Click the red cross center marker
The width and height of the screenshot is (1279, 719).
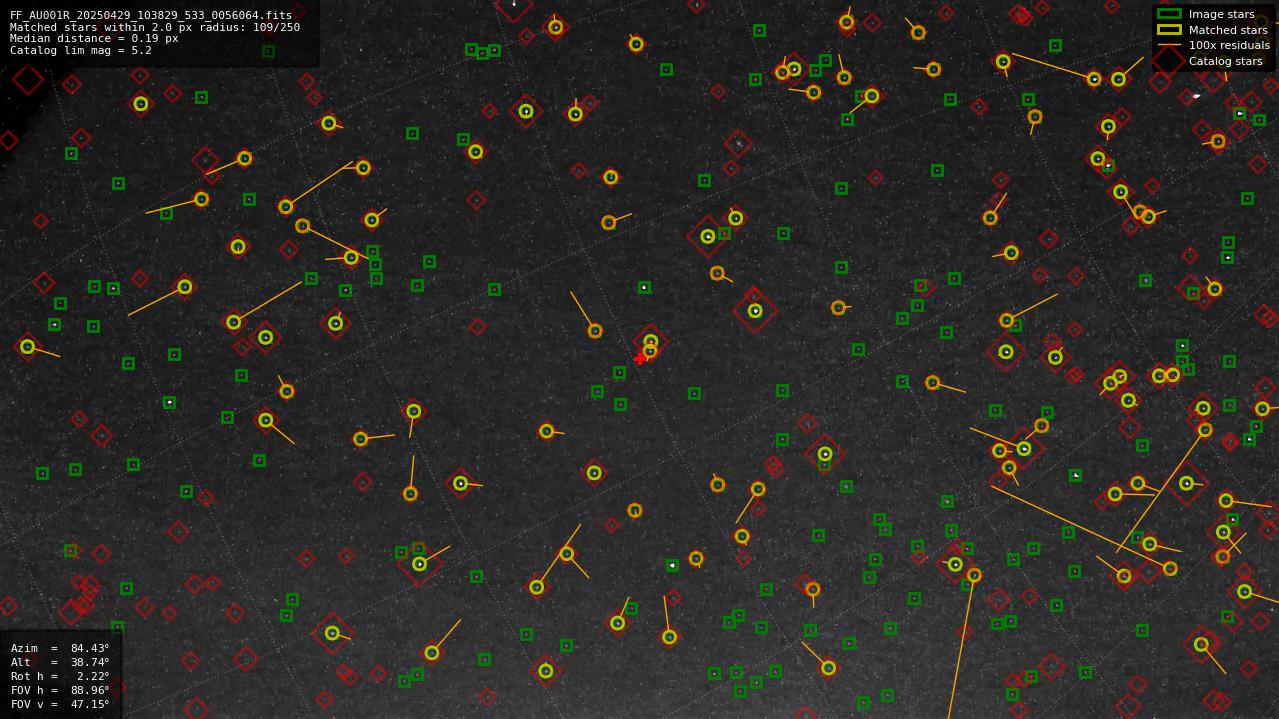[640, 358]
